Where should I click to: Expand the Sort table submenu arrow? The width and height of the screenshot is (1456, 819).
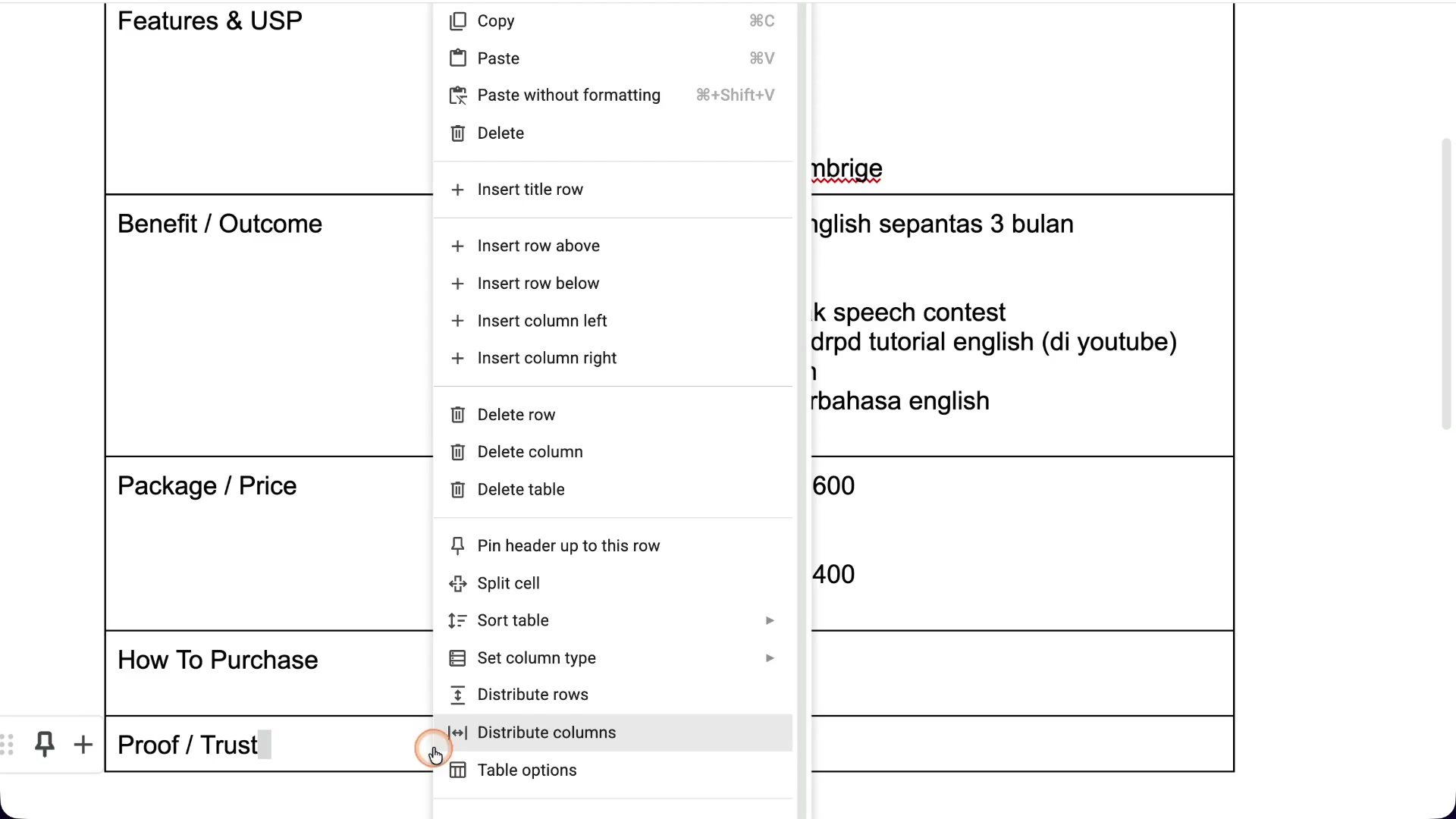click(x=770, y=620)
